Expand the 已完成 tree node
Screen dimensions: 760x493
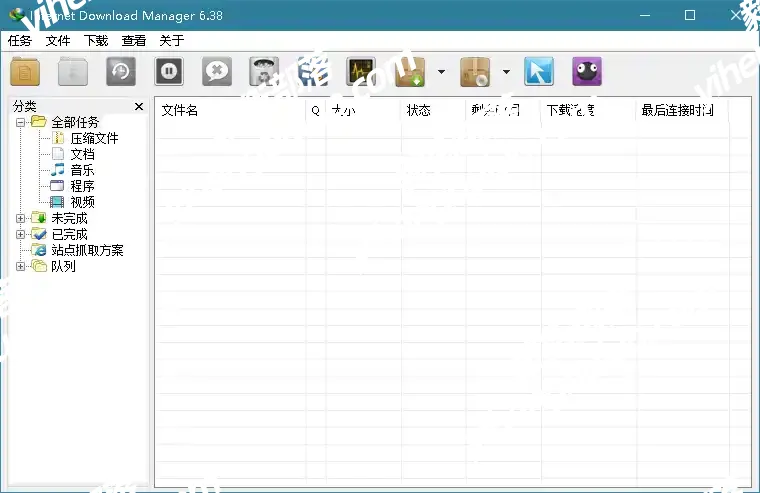tap(20, 234)
